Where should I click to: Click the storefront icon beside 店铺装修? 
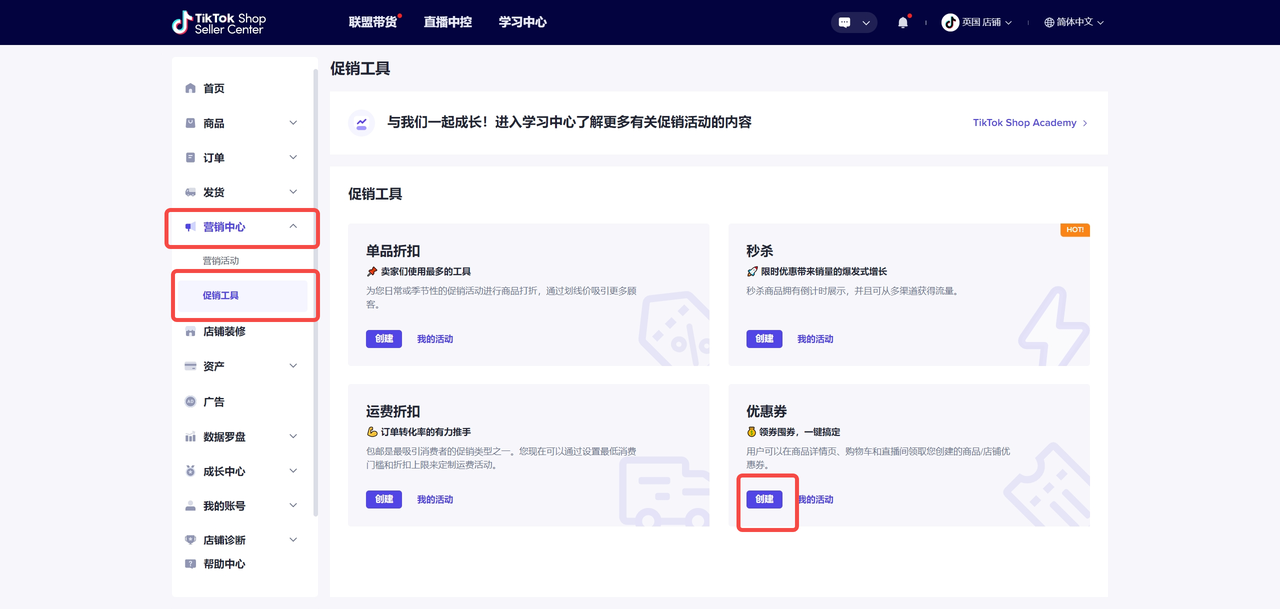[190, 331]
